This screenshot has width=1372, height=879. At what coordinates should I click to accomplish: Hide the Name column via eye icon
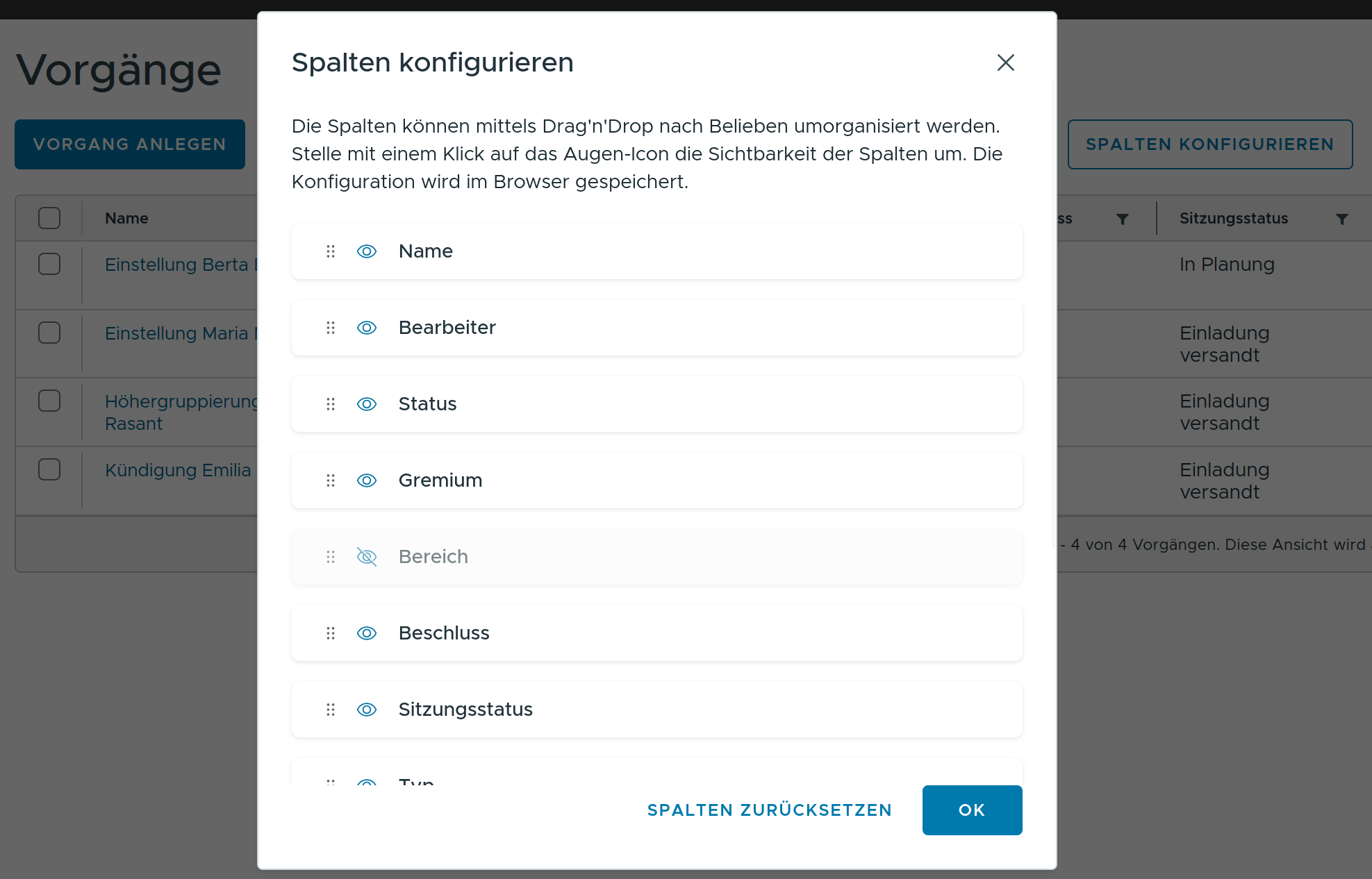tap(367, 251)
